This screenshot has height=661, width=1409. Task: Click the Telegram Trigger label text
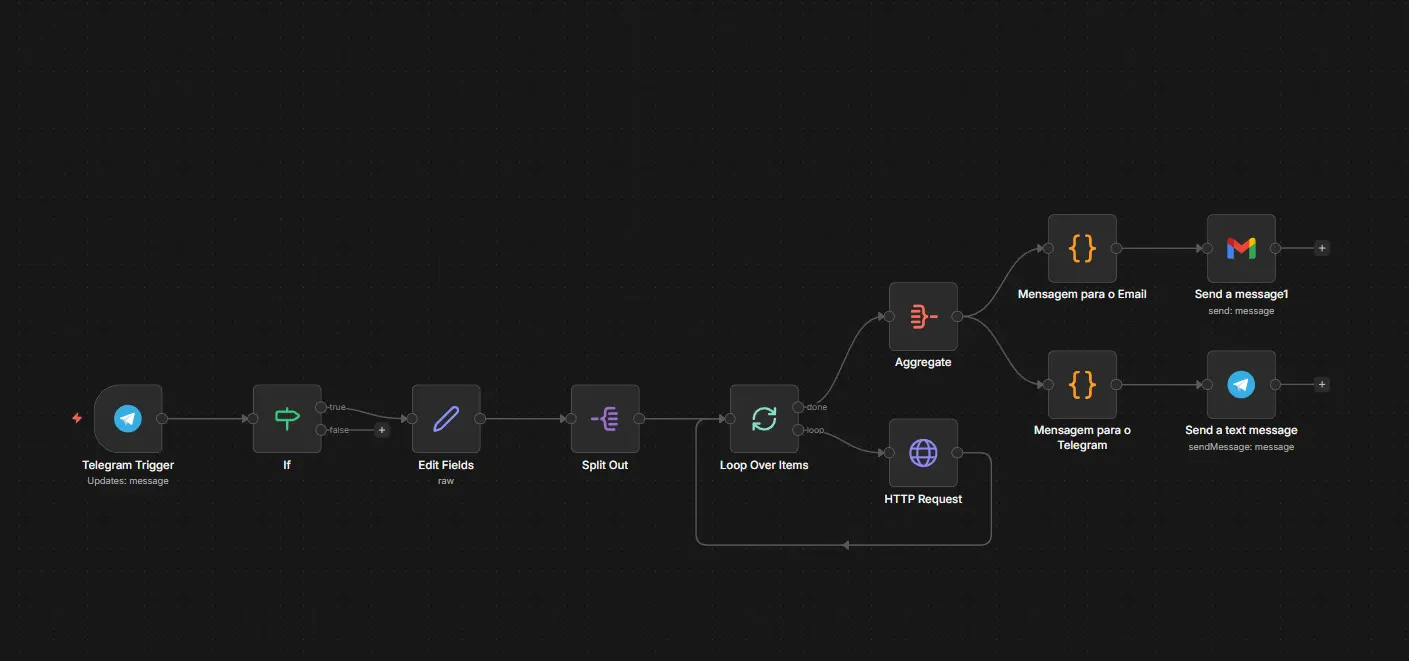point(128,465)
